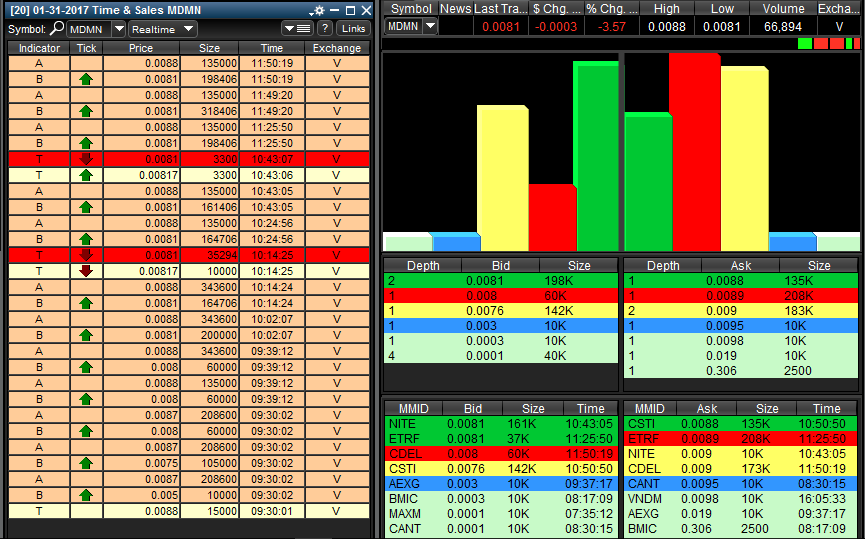Viewport: 865px width, 539px height.
Task: Click the tall red ask bar in depth chart
Action: tap(696, 152)
